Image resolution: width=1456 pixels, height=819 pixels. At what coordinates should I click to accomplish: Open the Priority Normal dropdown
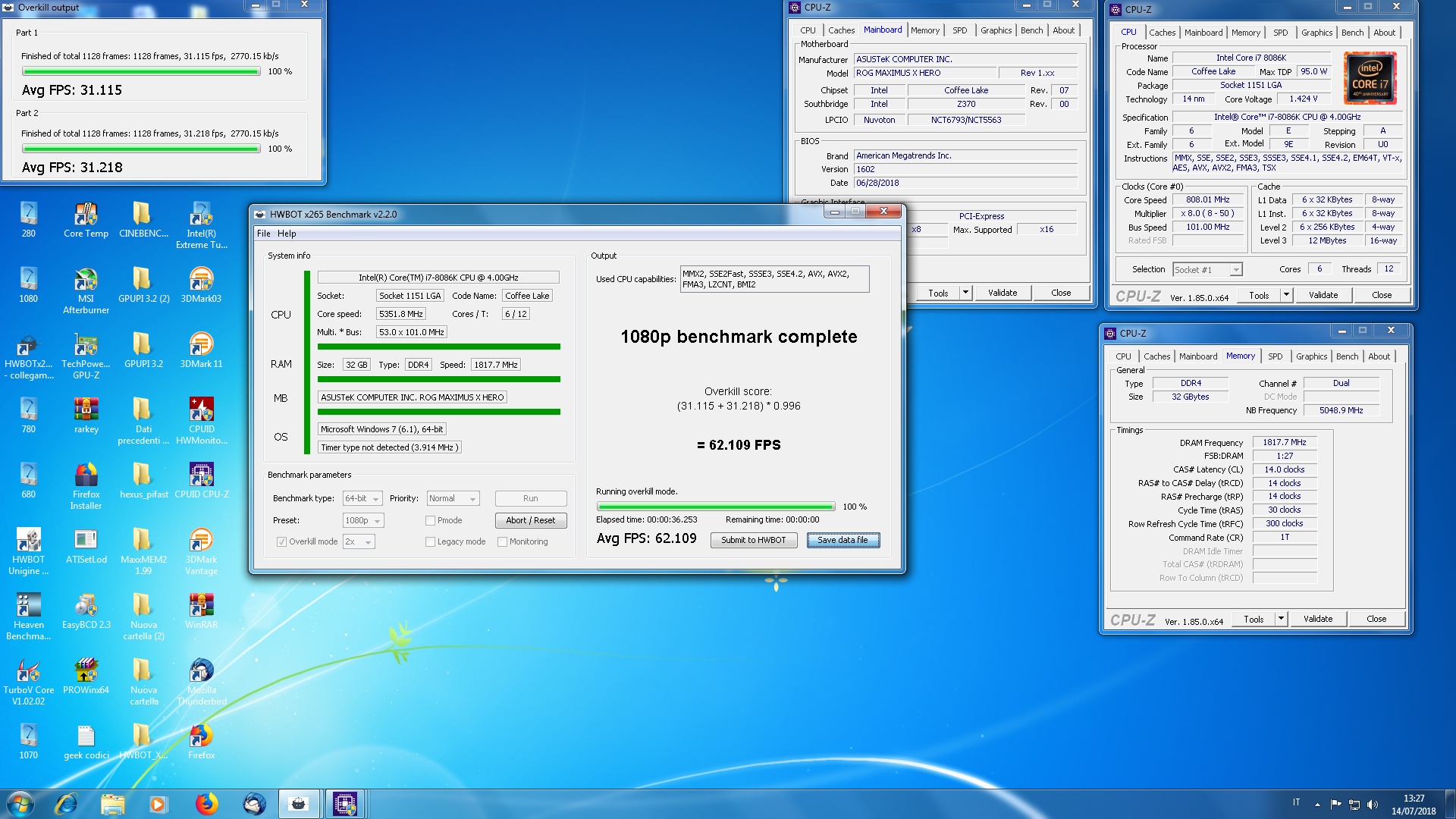[453, 498]
